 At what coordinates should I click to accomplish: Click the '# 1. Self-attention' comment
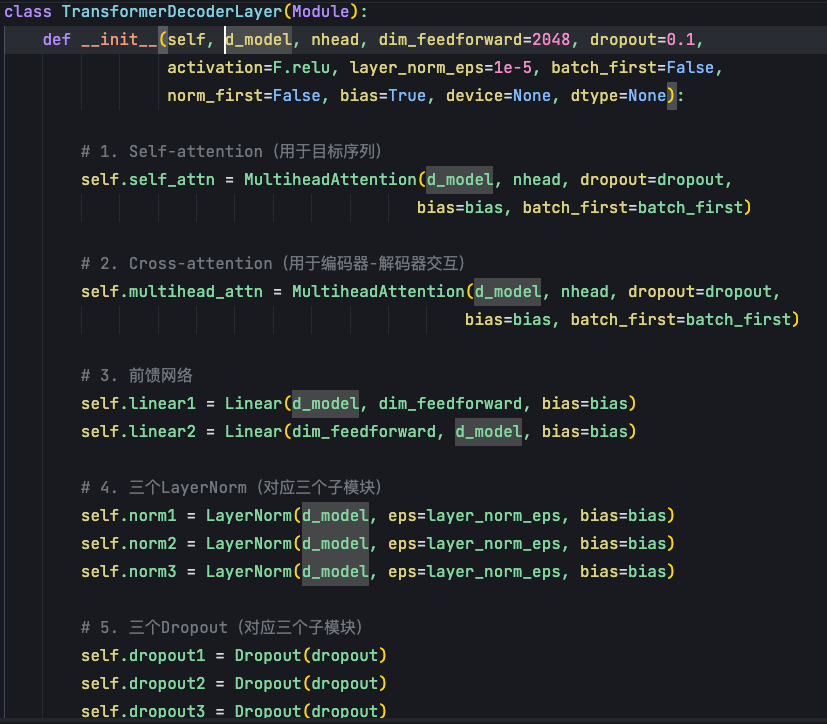point(231,151)
